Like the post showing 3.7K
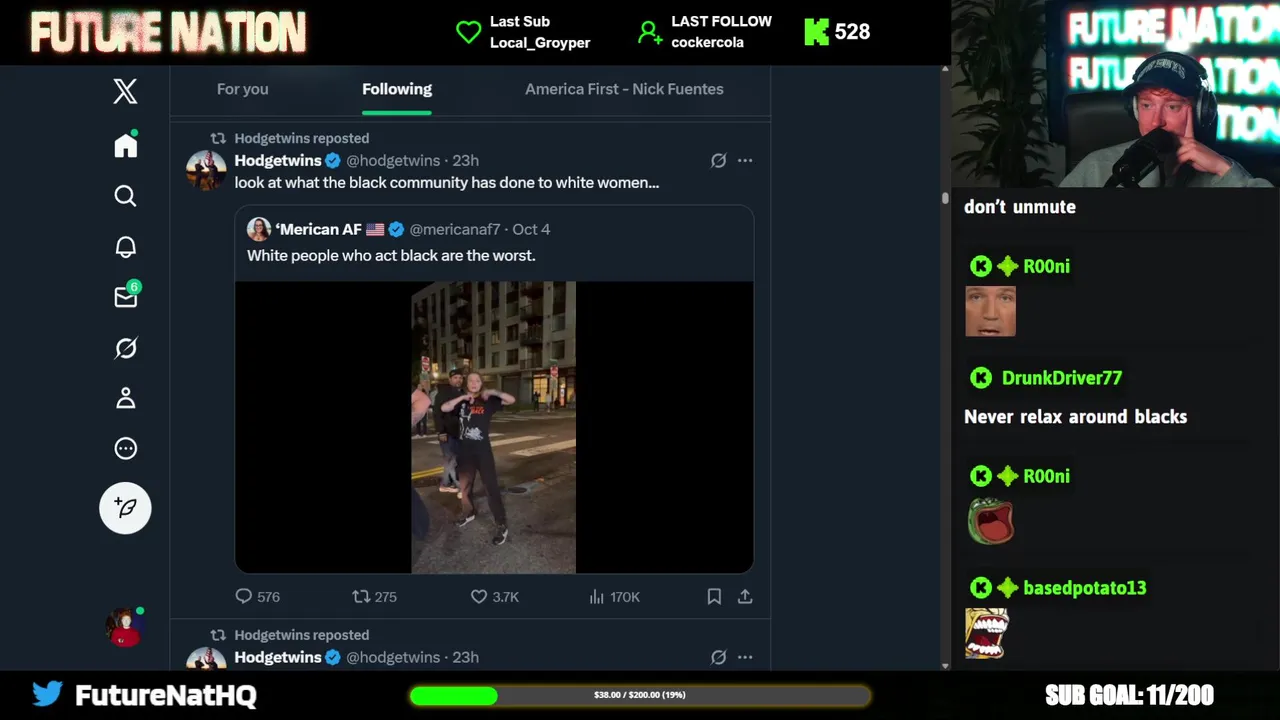This screenshot has height=720, width=1280. pos(479,596)
